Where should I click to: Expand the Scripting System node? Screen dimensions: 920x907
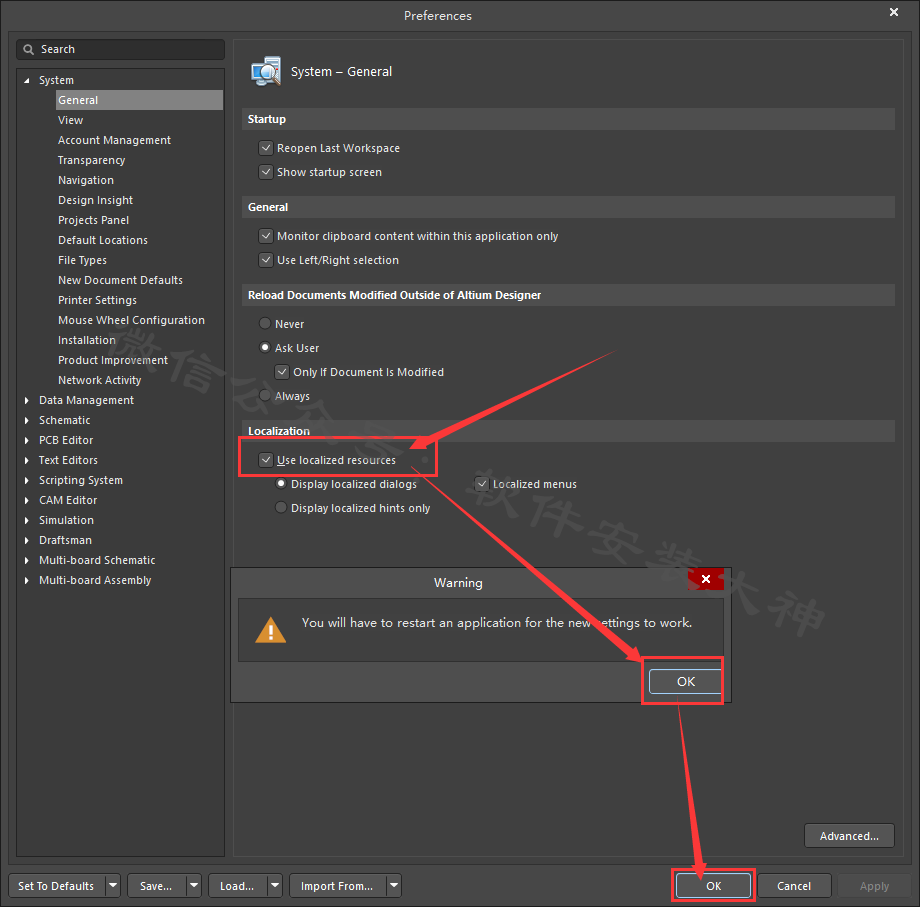coord(26,480)
